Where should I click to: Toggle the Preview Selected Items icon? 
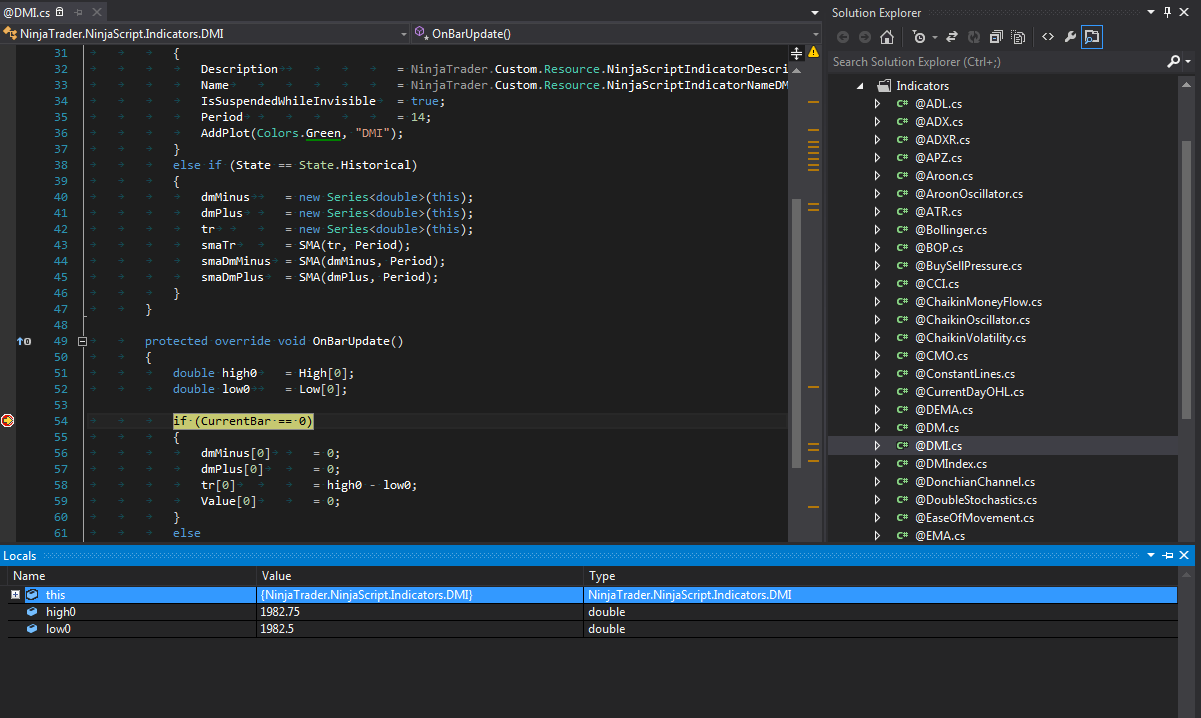(x=1091, y=37)
